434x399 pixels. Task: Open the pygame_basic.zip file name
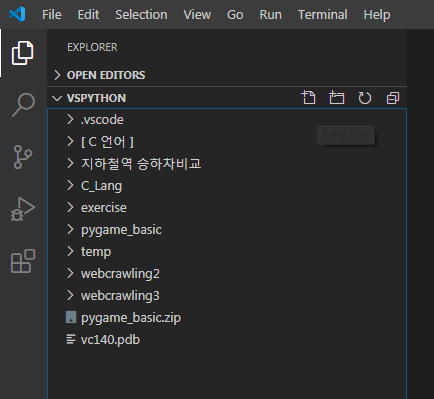[131, 318]
